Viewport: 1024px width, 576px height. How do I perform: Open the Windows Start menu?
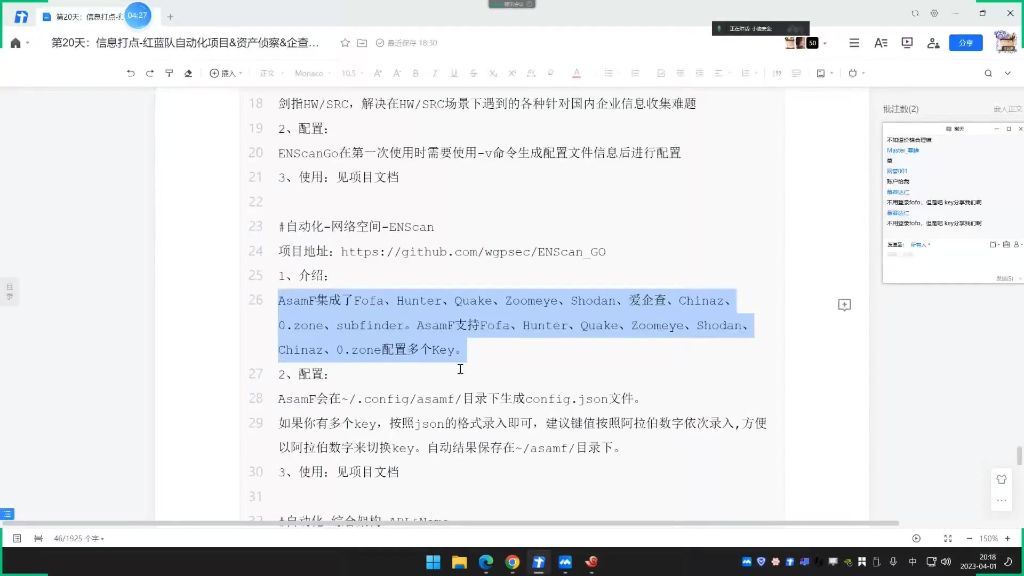(433, 562)
